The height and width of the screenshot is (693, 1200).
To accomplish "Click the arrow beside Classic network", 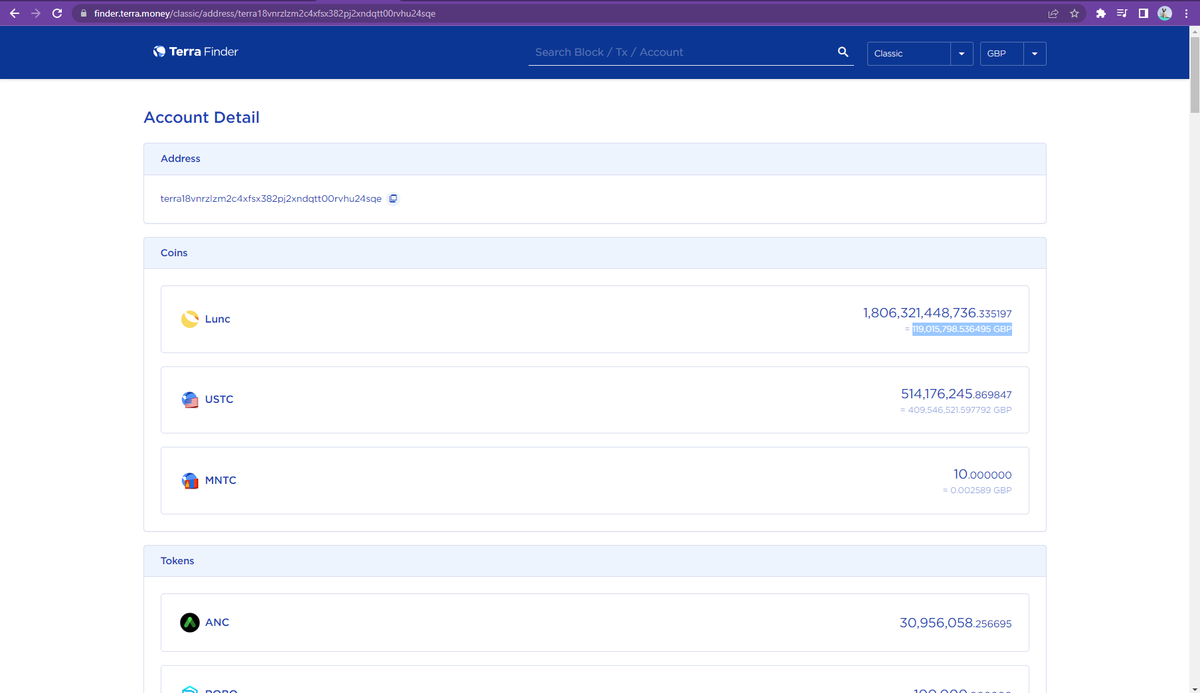I will pos(961,54).
